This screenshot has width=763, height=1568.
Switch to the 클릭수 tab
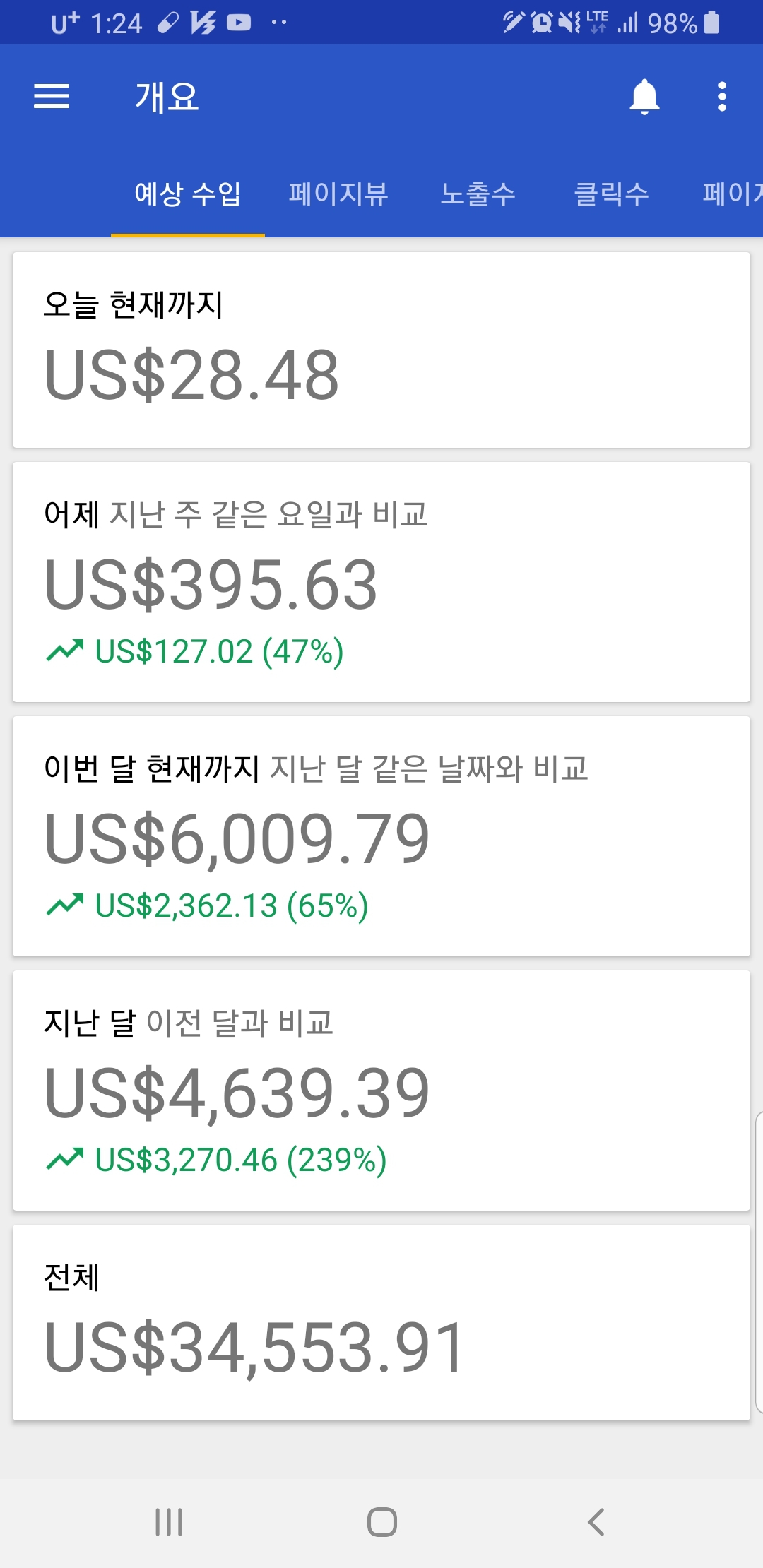(612, 194)
